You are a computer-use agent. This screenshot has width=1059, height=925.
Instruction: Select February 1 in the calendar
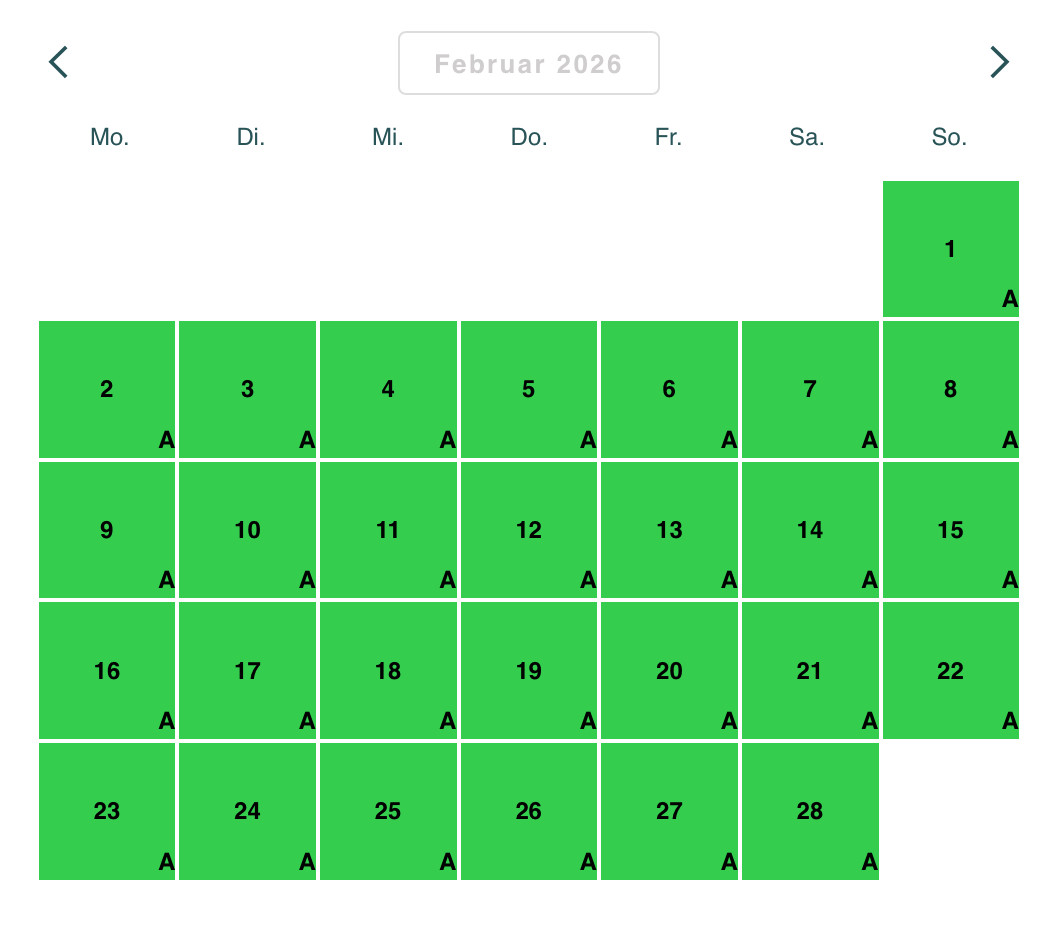coord(950,248)
